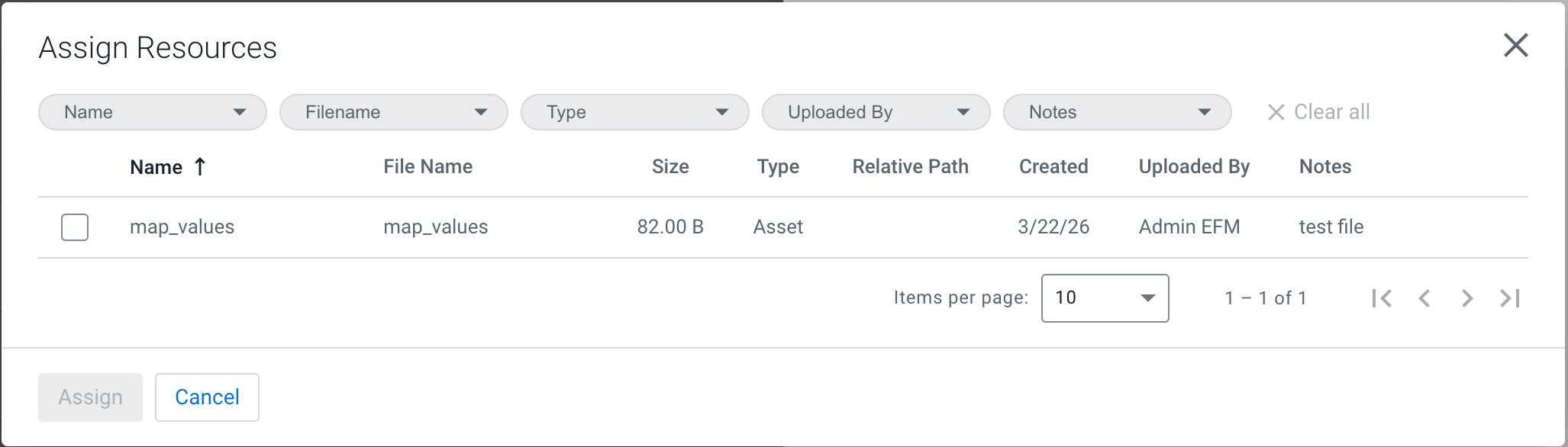Sort by the Created column header
This screenshot has height=447, width=1568.
(1053, 167)
